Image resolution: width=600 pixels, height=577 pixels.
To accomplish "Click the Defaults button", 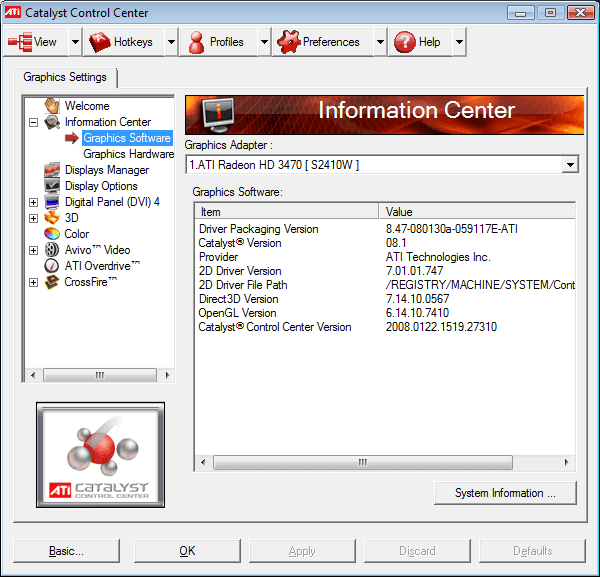I will (532, 551).
